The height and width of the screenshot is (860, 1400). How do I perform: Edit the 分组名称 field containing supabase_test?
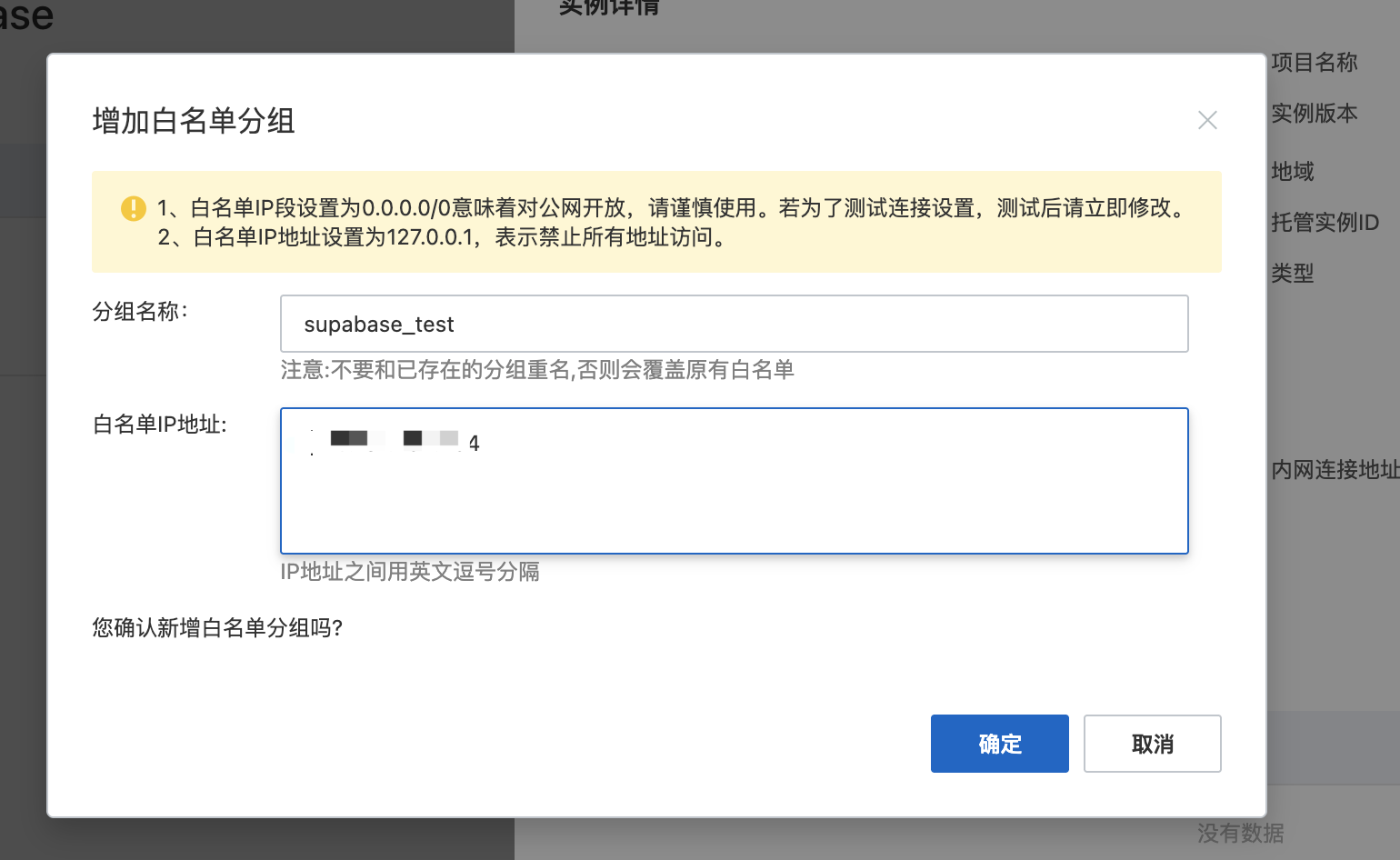pyautogui.click(x=734, y=324)
